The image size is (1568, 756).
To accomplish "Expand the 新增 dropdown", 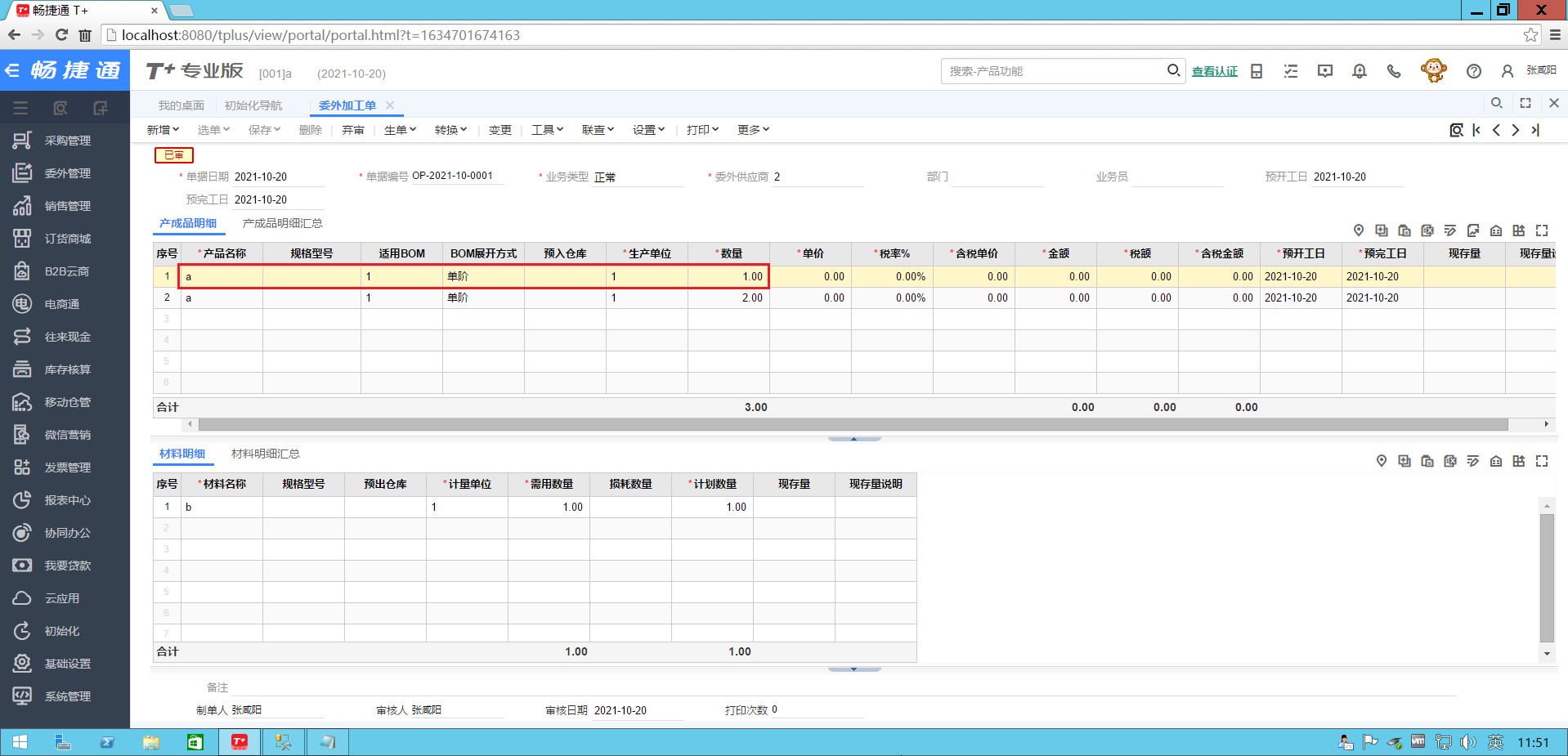I will (x=163, y=130).
